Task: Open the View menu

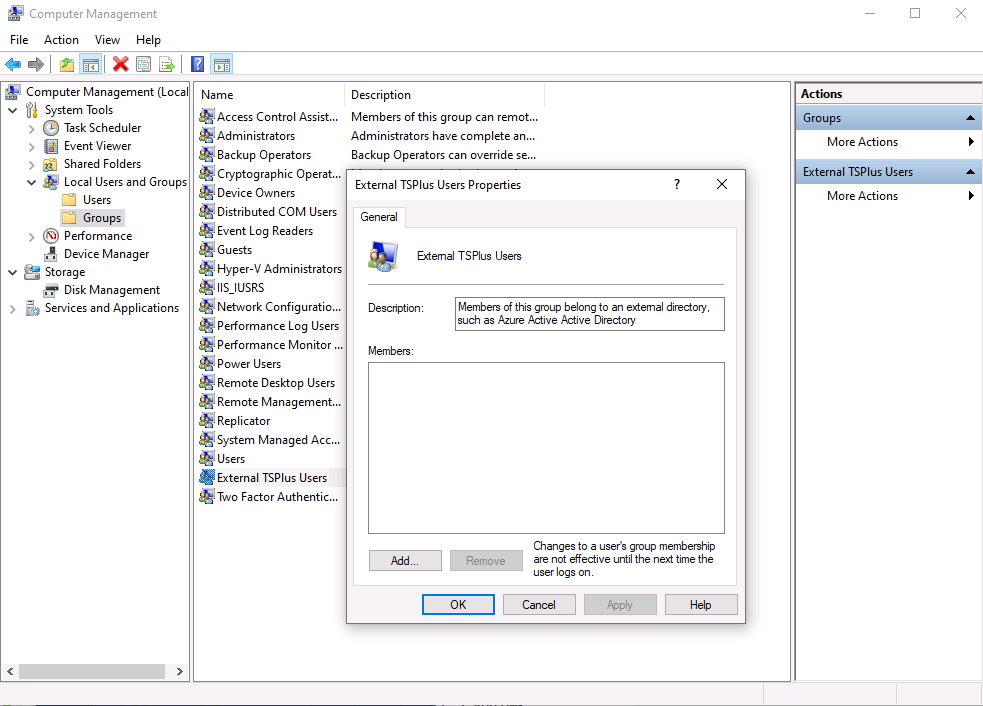Action: pyautogui.click(x=107, y=40)
